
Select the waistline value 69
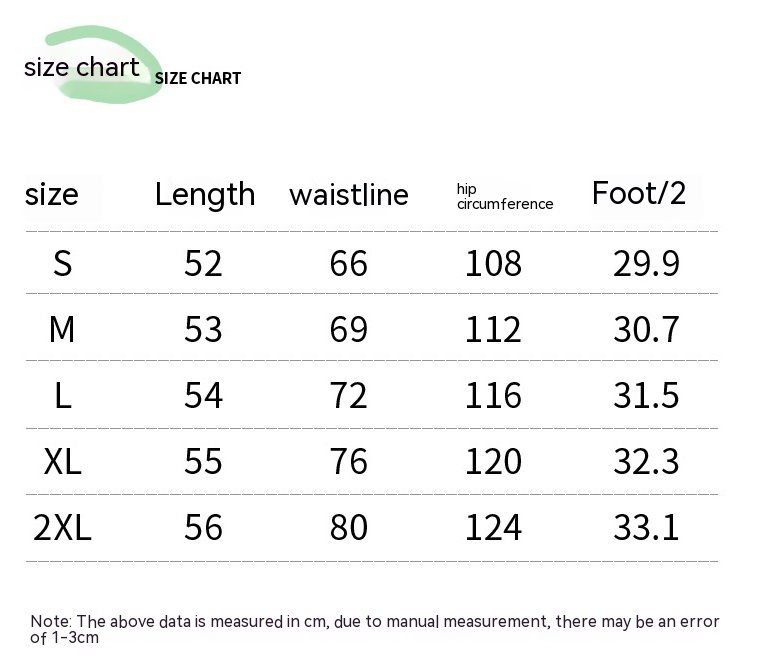(x=349, y=329)
